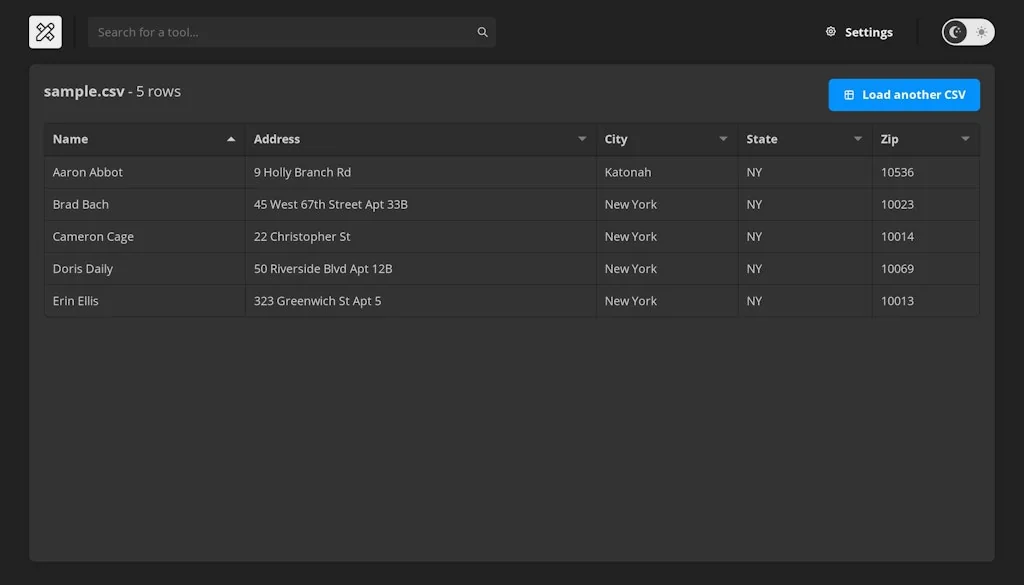Screen dimensions: 1024x585
Task: Click the sample.csv file title
Action: 84,91
